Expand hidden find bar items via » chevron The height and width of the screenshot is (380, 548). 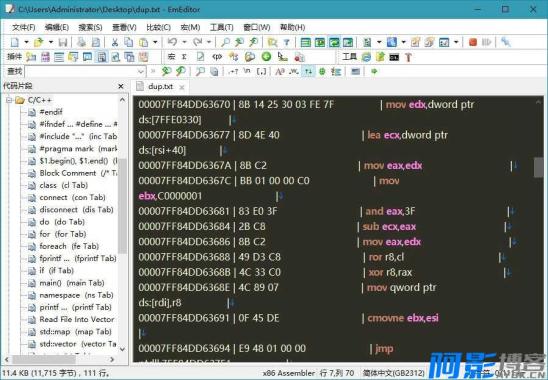tap(153, 71)
